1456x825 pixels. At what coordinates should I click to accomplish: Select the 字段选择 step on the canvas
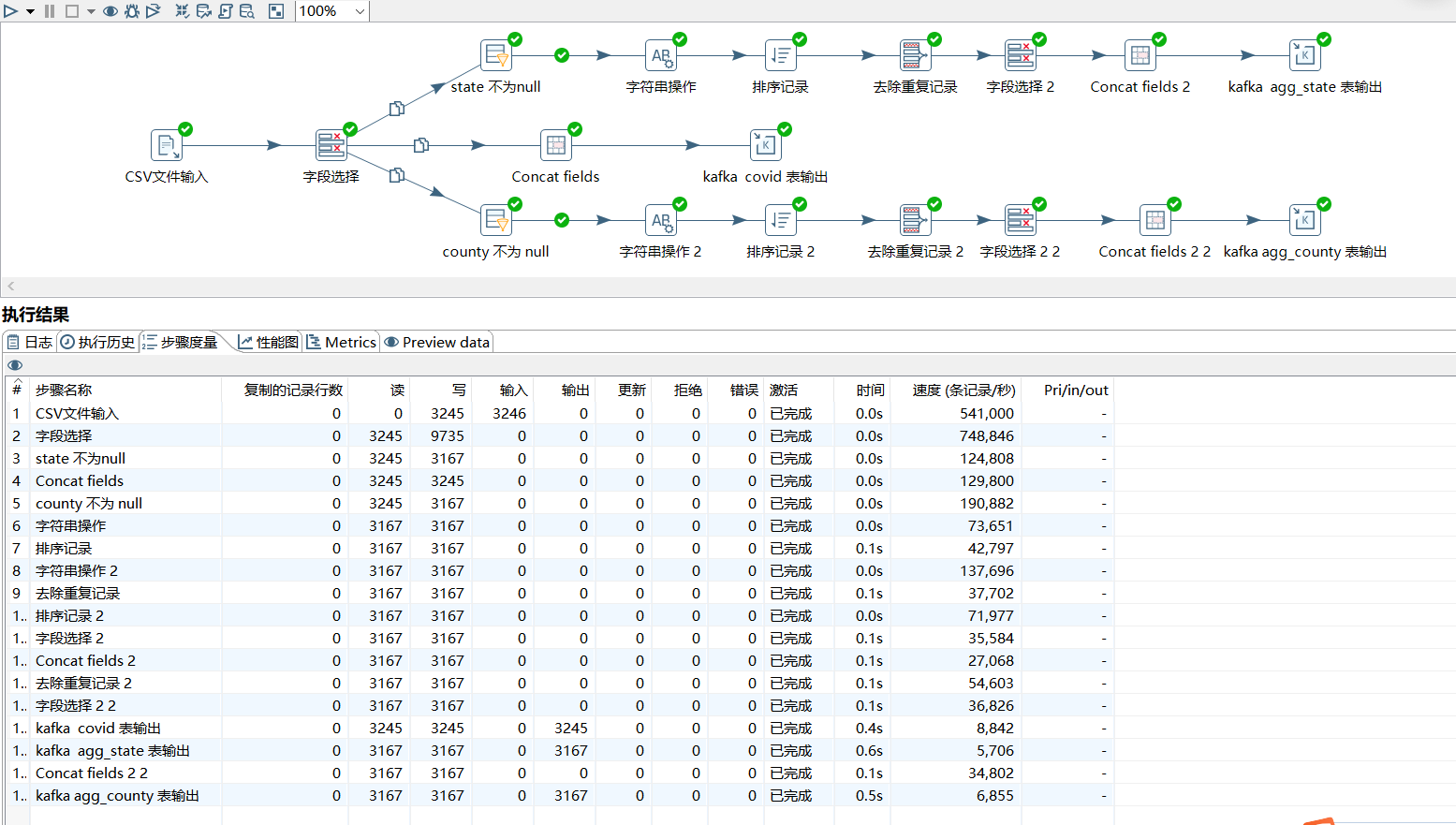[331, 145]
